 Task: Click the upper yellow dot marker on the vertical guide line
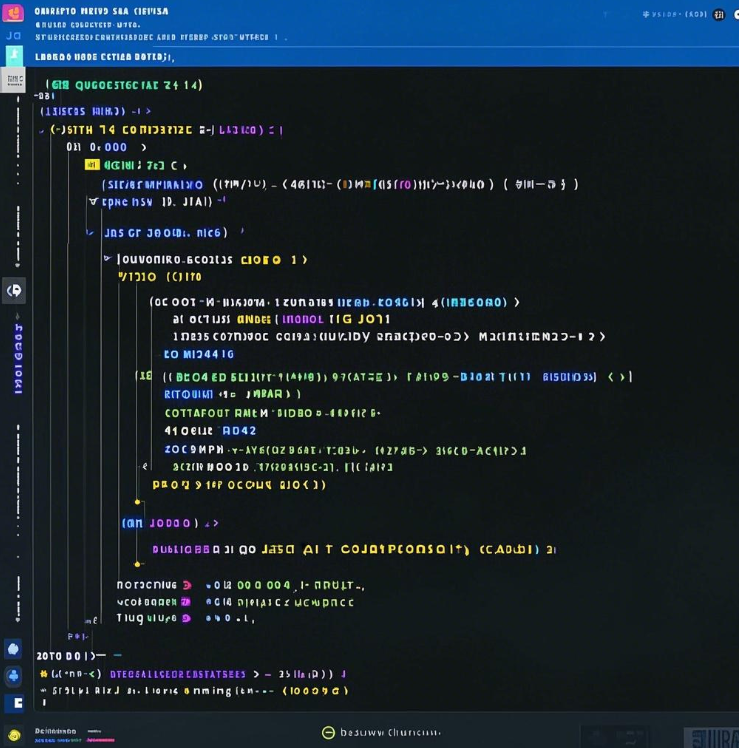[x=137, y=502]
